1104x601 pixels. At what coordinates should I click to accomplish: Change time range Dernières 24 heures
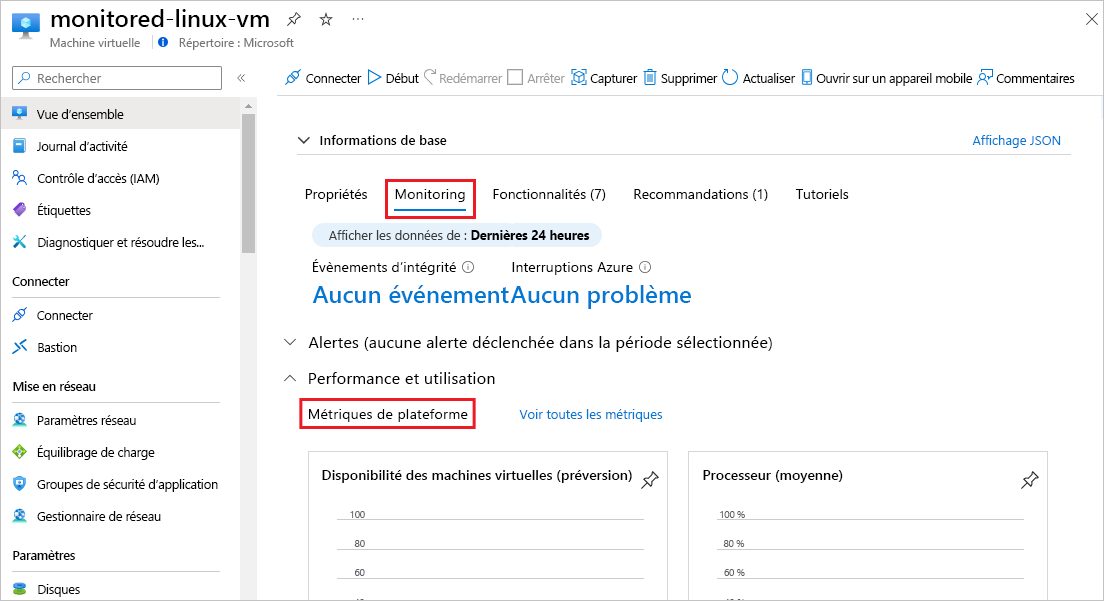coord(458,236)
